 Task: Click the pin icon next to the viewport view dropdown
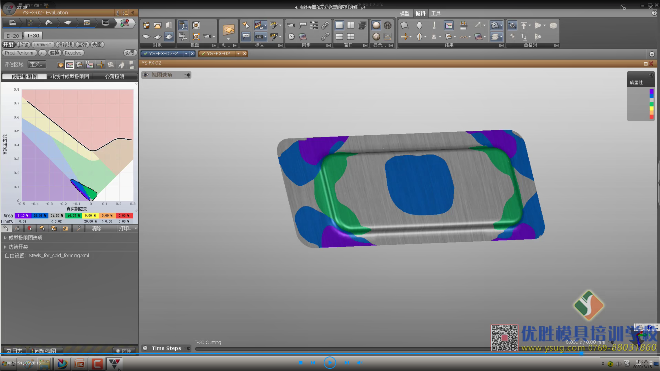[187, 75]
